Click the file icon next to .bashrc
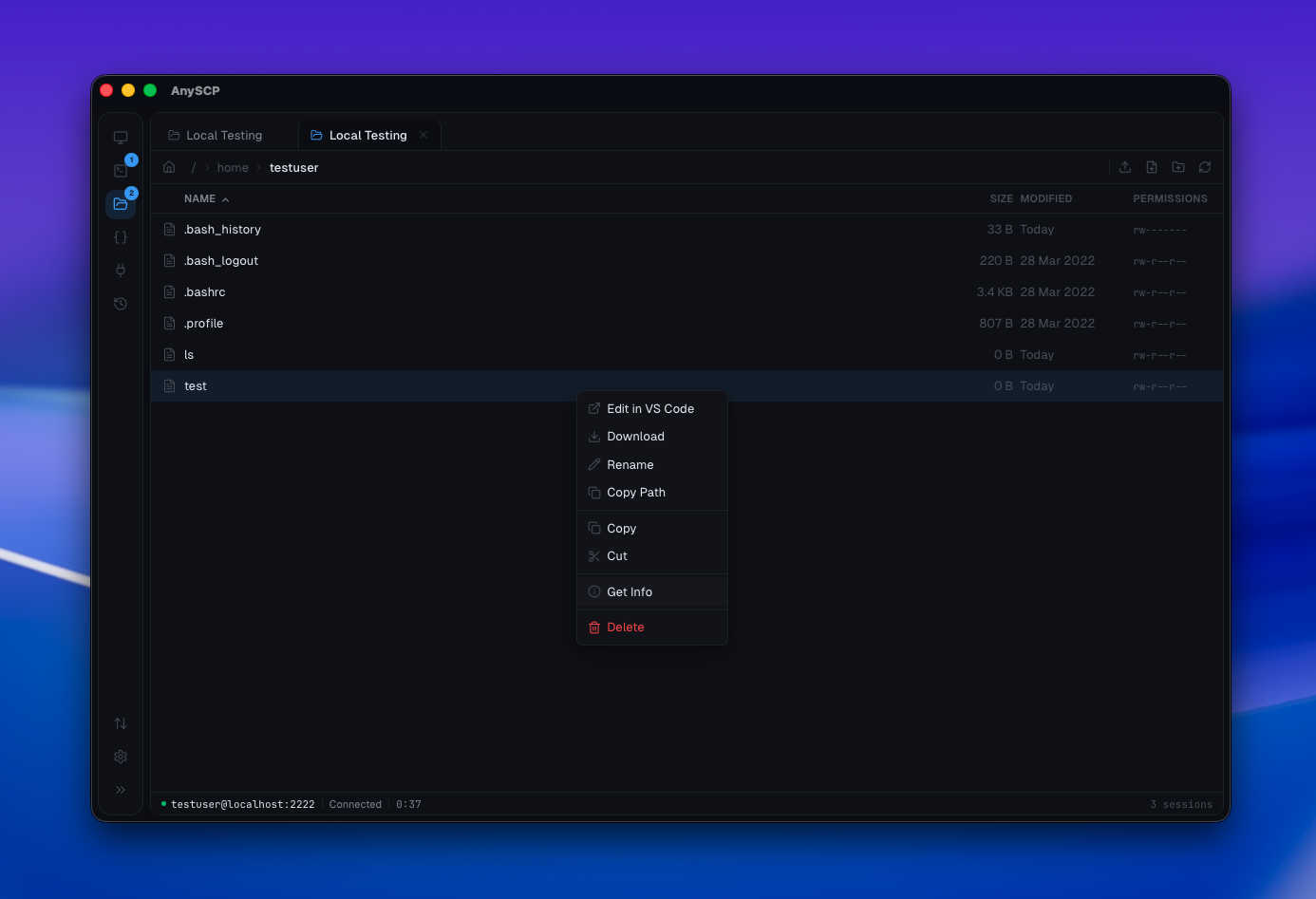Viewport: 1316px width, 899px height. click(x=169, y=292)
